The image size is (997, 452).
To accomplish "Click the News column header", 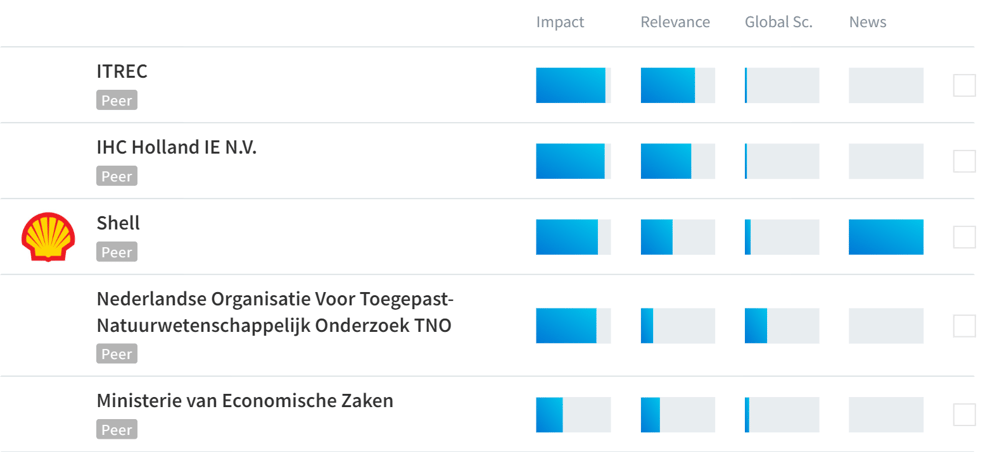I will (x=867, y=22).
